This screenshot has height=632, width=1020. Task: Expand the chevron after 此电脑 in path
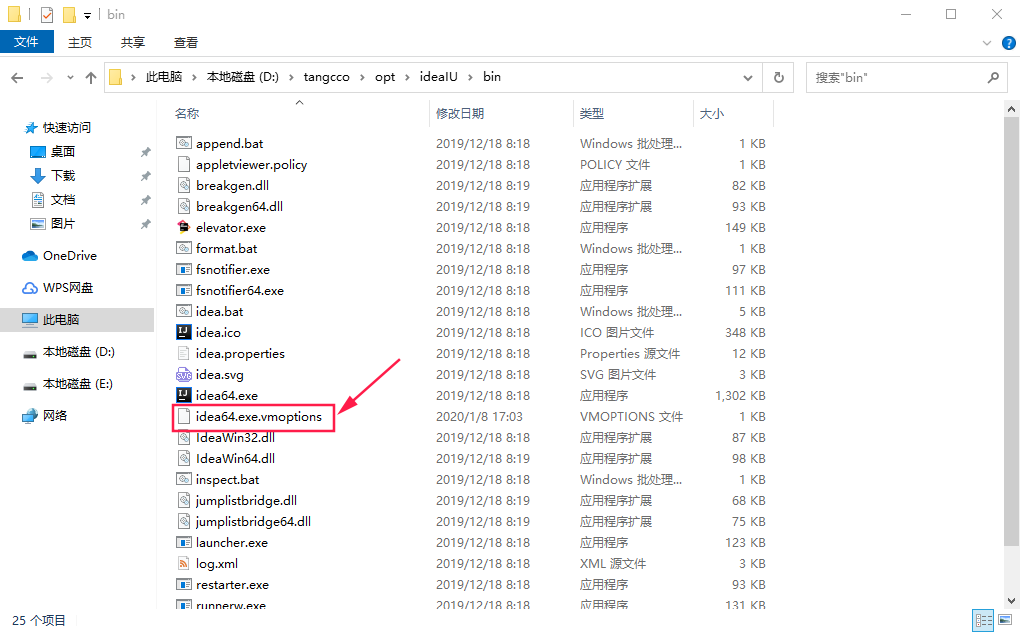pyautogui.click(x=195, y=77)
